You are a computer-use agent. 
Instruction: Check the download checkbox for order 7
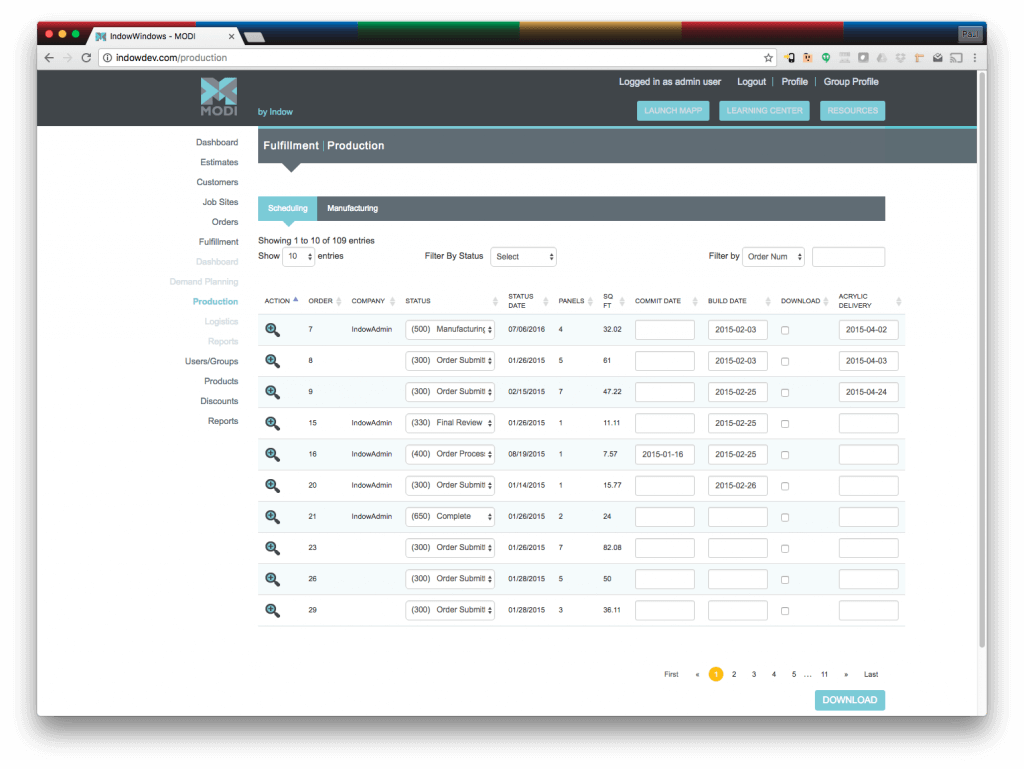785,330
